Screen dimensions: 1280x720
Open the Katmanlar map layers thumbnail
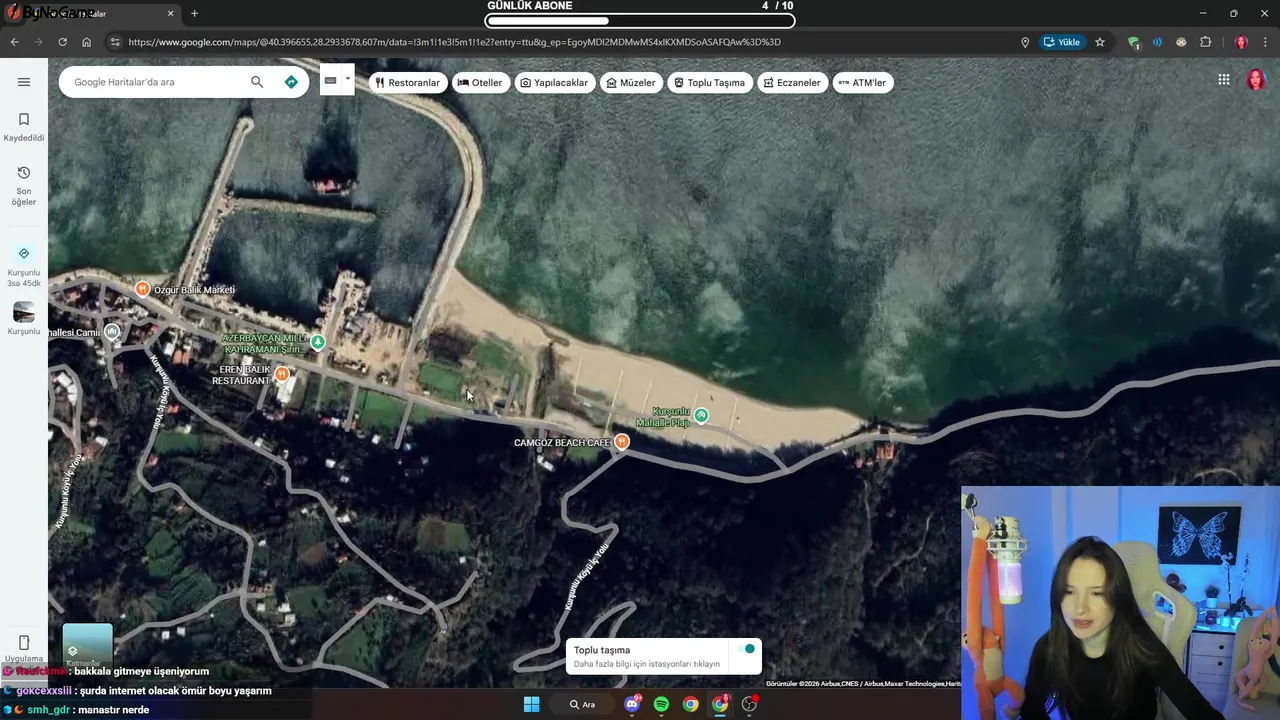tap(87, 646)
